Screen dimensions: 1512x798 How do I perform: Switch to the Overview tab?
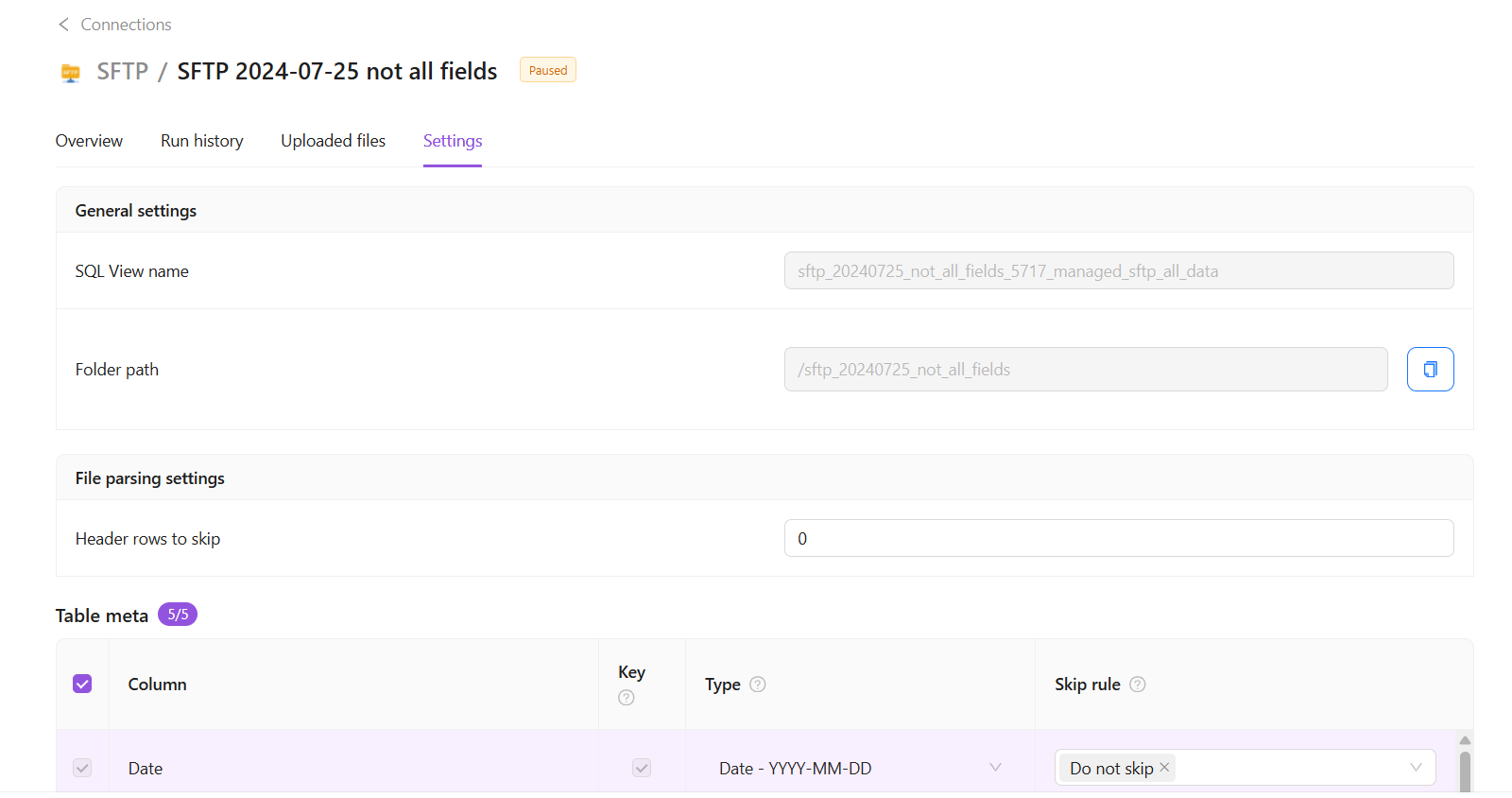(x=89, y=141)
